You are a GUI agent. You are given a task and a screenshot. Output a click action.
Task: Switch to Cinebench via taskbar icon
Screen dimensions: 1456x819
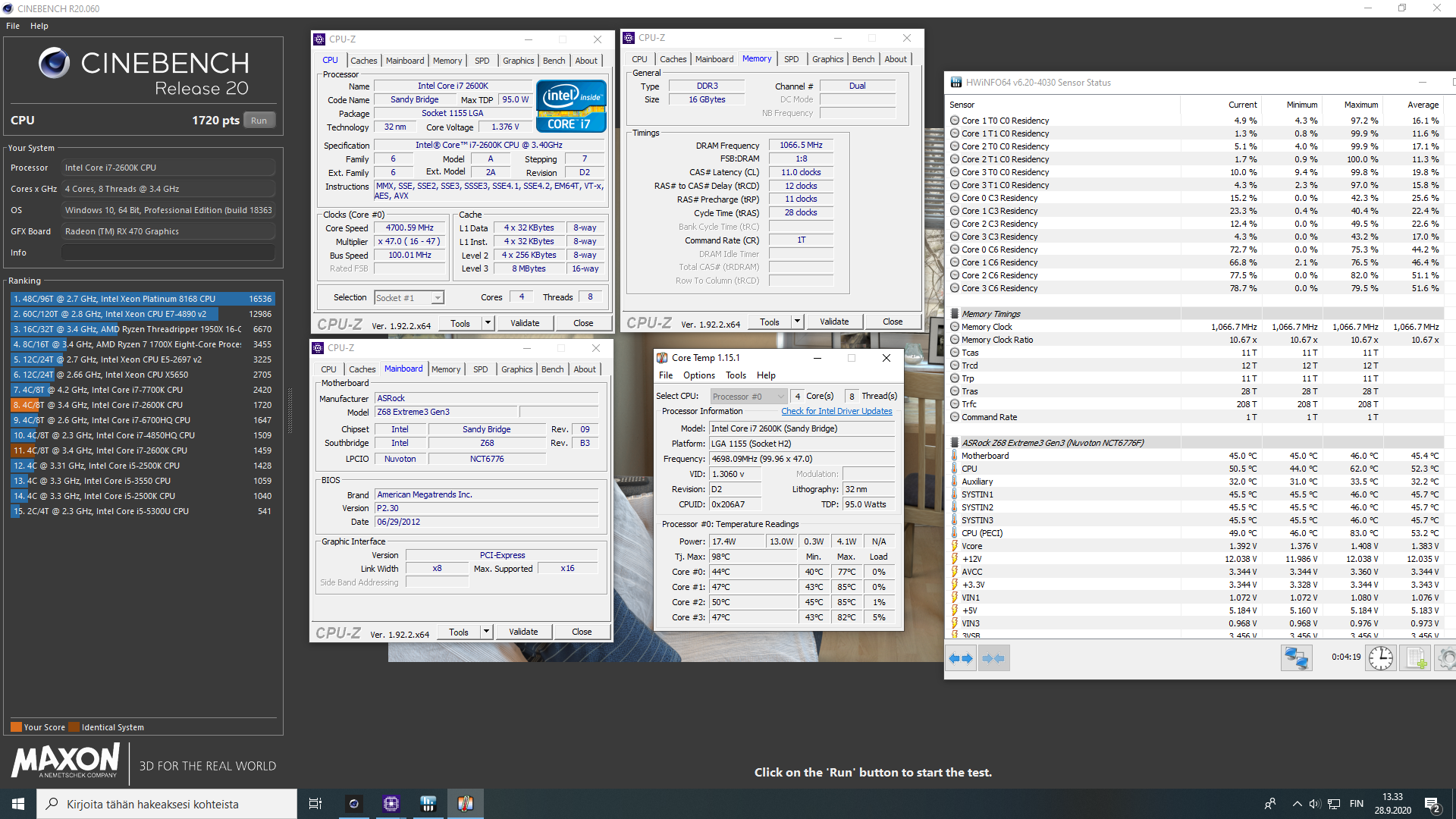[353, 804]
